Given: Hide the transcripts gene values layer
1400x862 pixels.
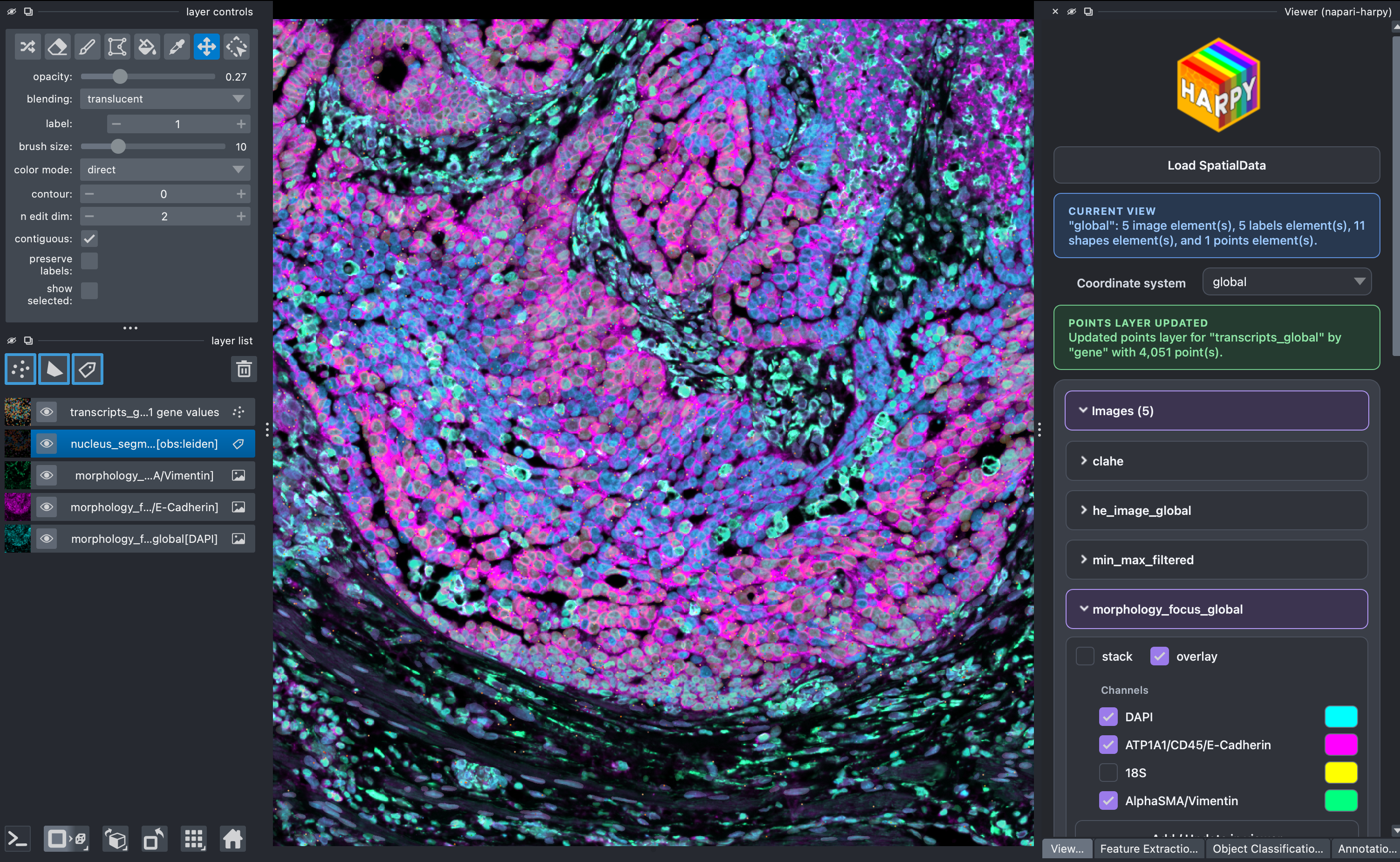Looking at the screenshot, I should click(x=47, y=411).
